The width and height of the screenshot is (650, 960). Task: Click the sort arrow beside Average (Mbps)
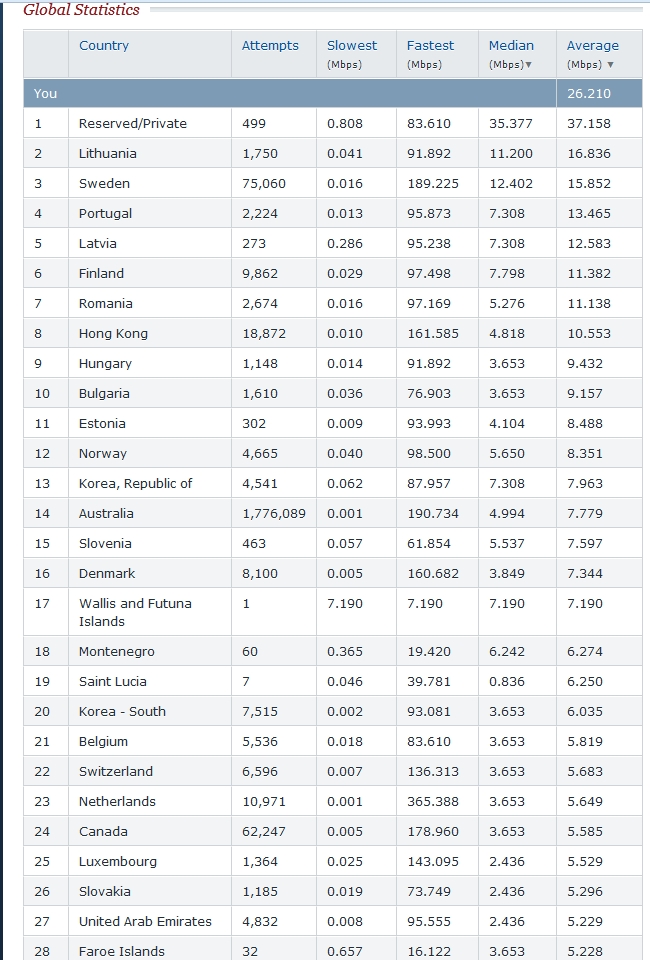click(x=610, y=65)
